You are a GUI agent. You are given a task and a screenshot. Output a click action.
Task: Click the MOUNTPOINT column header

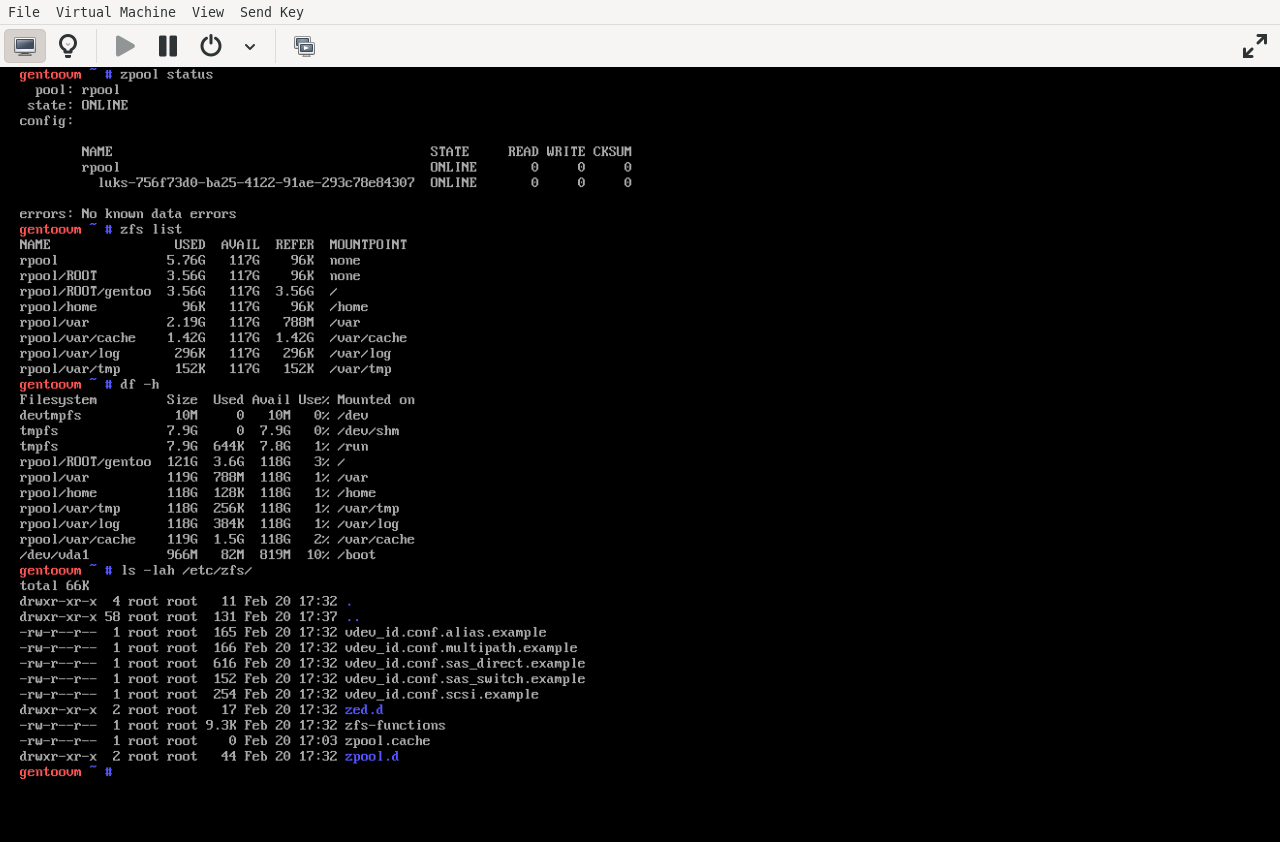pos(368,245)
